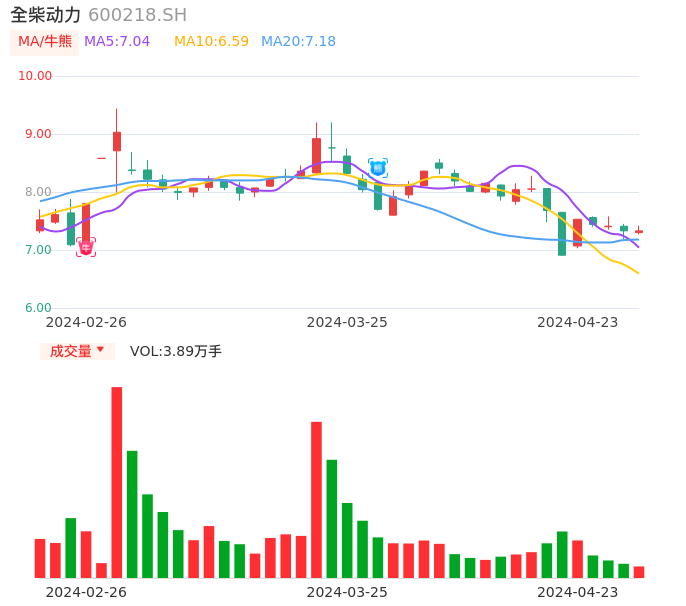Open the 成交量 indicator dropdown

click(x=77, y=351)
